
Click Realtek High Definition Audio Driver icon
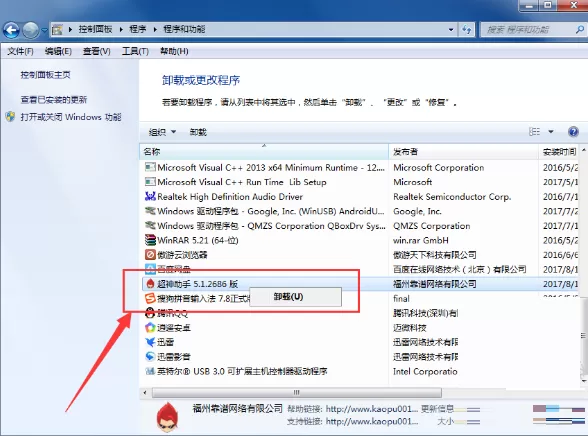point(150,196)
